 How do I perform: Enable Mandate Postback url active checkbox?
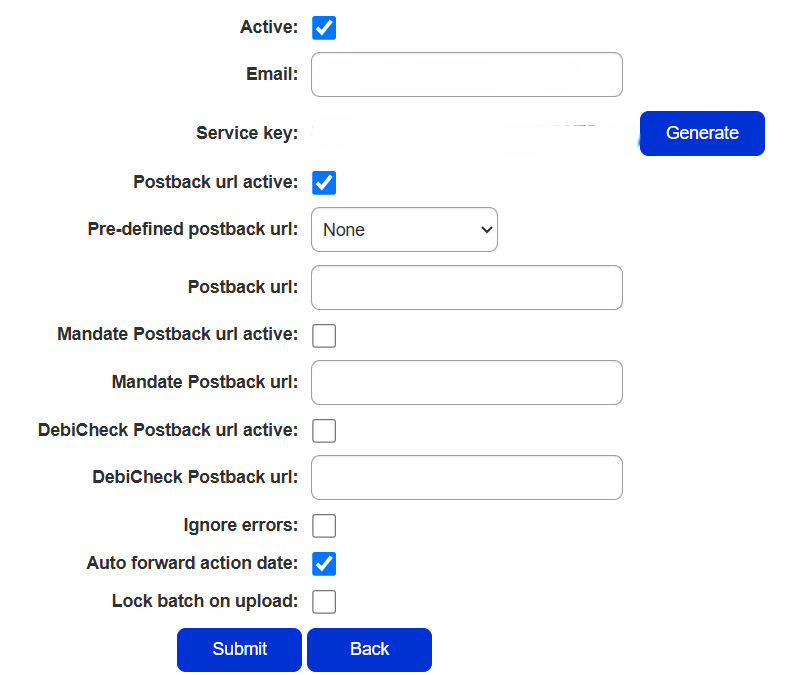point(324,335)
